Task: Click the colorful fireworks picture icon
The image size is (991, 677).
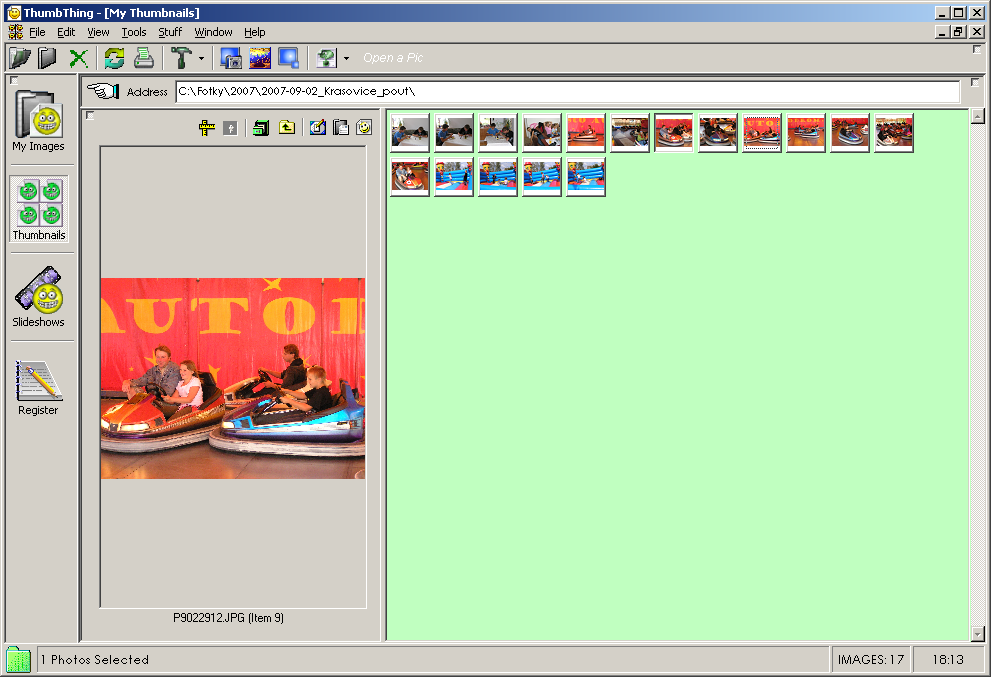Action: 260,58
